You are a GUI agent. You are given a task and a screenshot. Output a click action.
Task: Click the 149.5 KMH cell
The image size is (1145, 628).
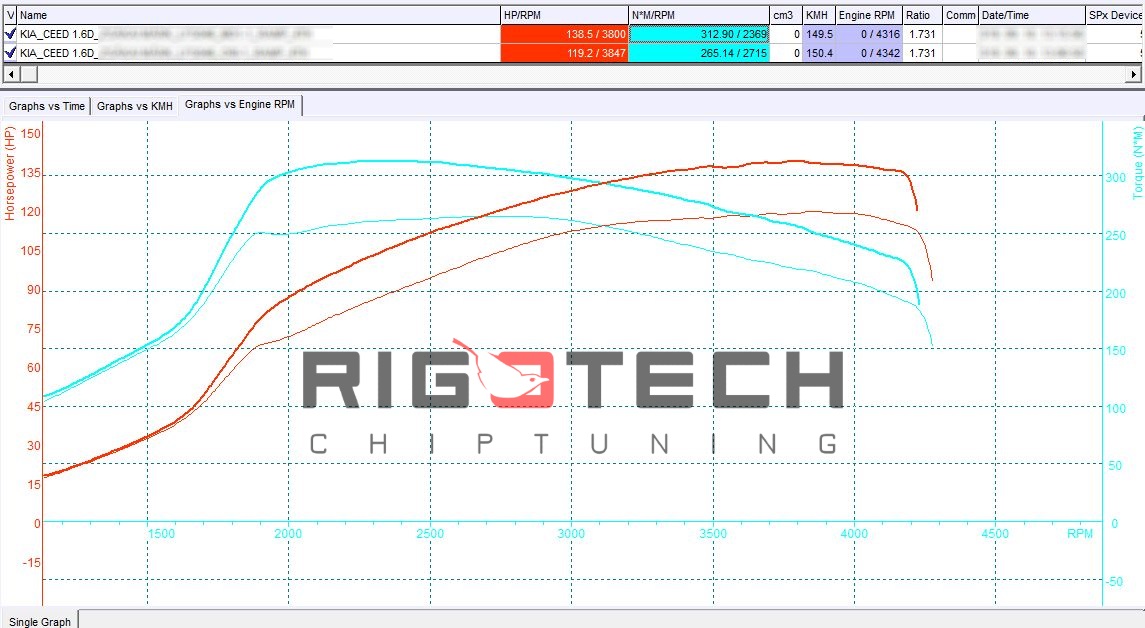pos(819,34)
